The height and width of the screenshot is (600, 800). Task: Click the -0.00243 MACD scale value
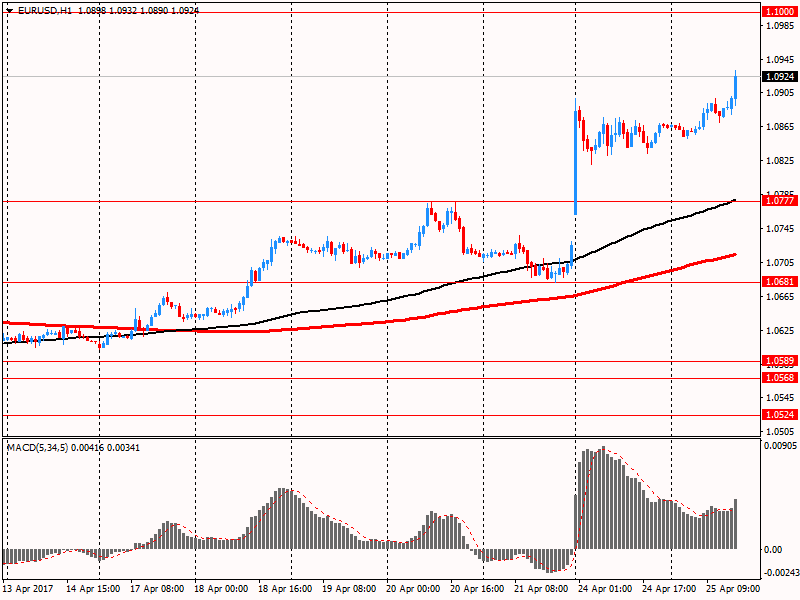(x=781, y=572)
